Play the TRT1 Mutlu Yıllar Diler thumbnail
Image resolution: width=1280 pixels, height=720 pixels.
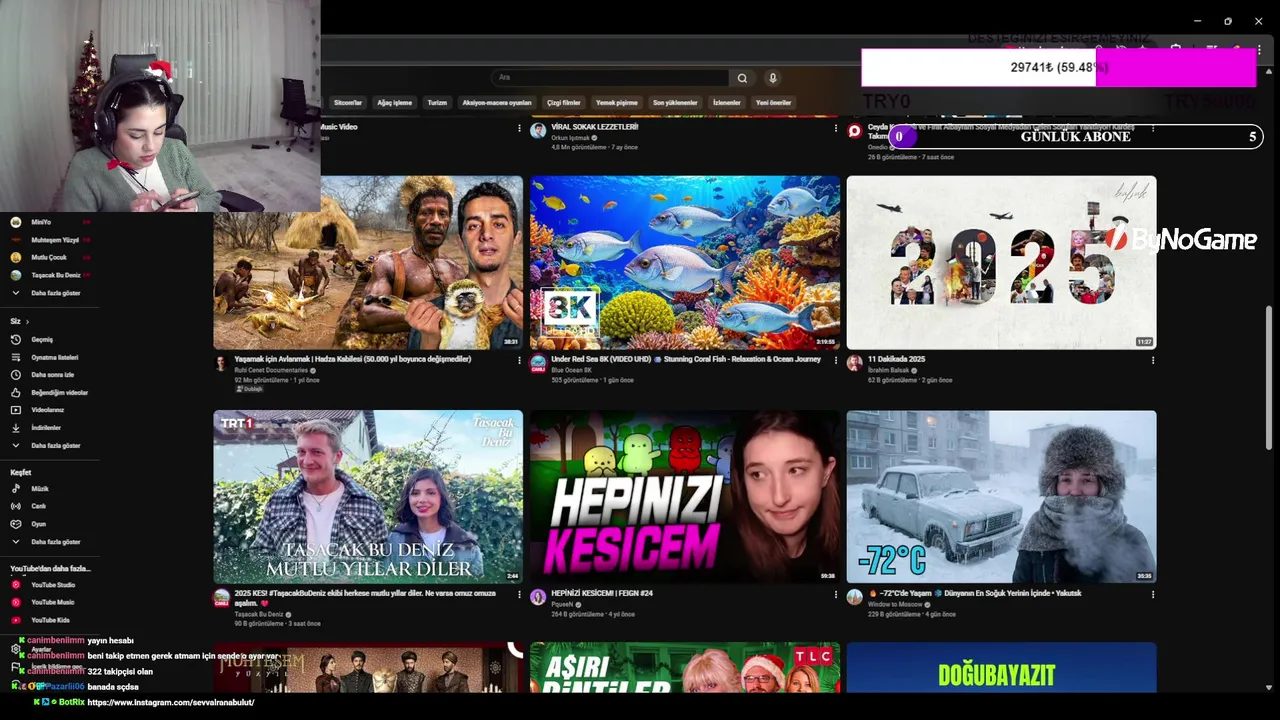point(368,496)
